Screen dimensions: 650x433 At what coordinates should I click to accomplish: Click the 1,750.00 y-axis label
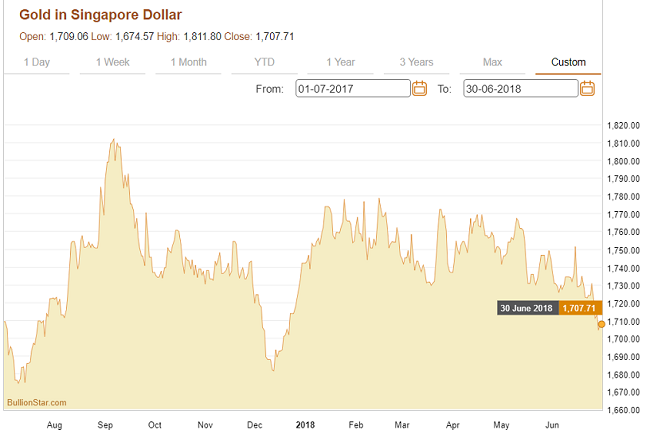pos(623,250)
